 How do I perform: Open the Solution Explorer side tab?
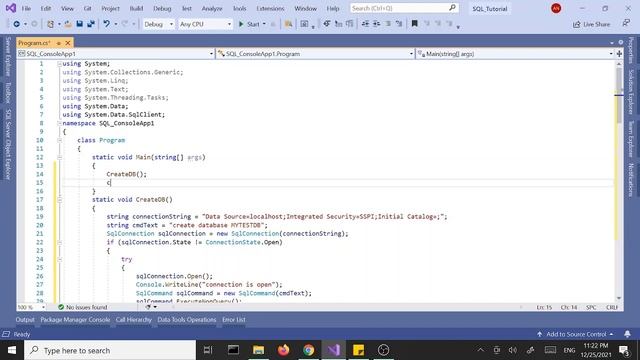coord(631,92)
